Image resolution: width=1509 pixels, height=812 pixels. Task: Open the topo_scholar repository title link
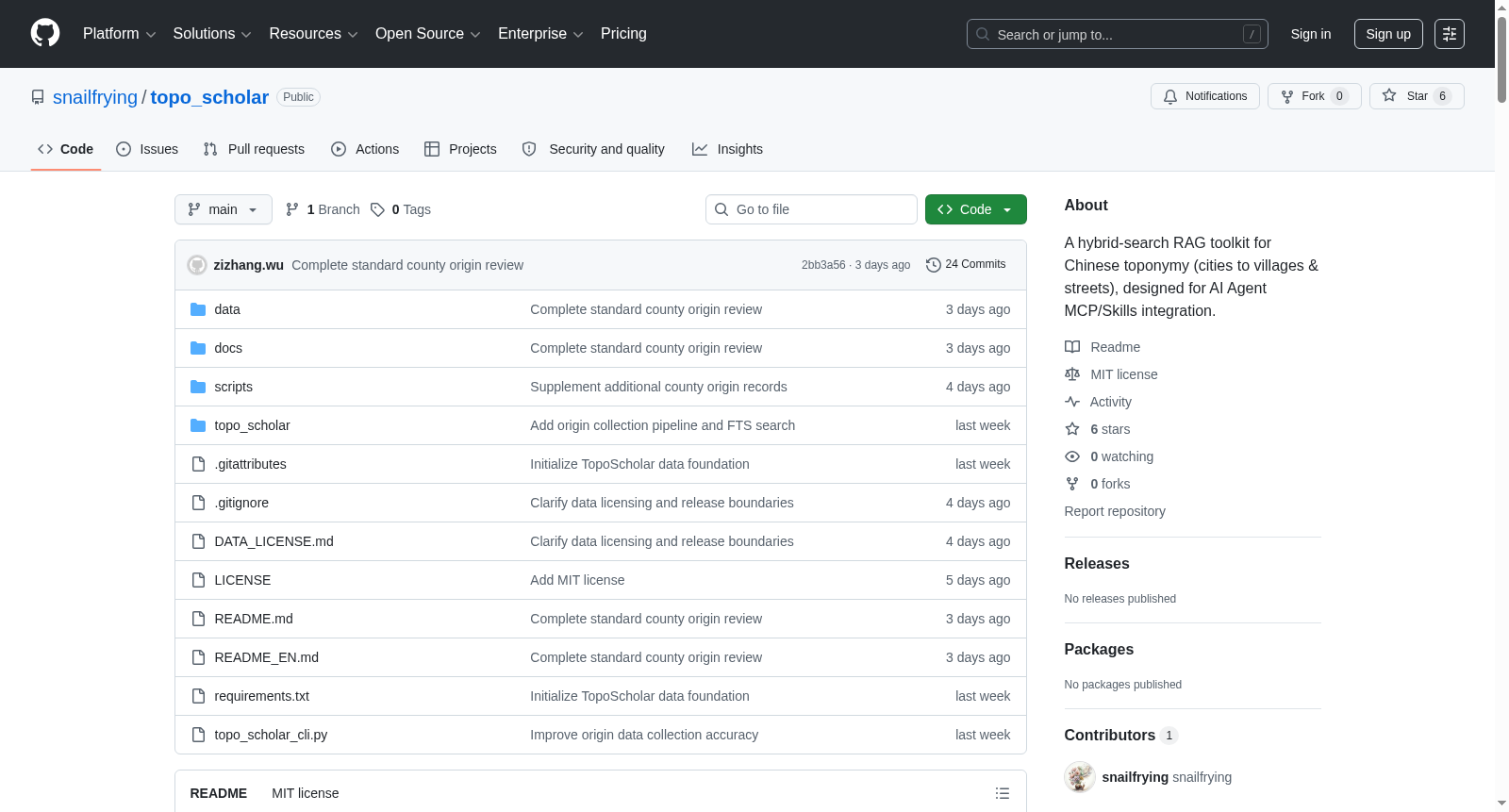209,97
